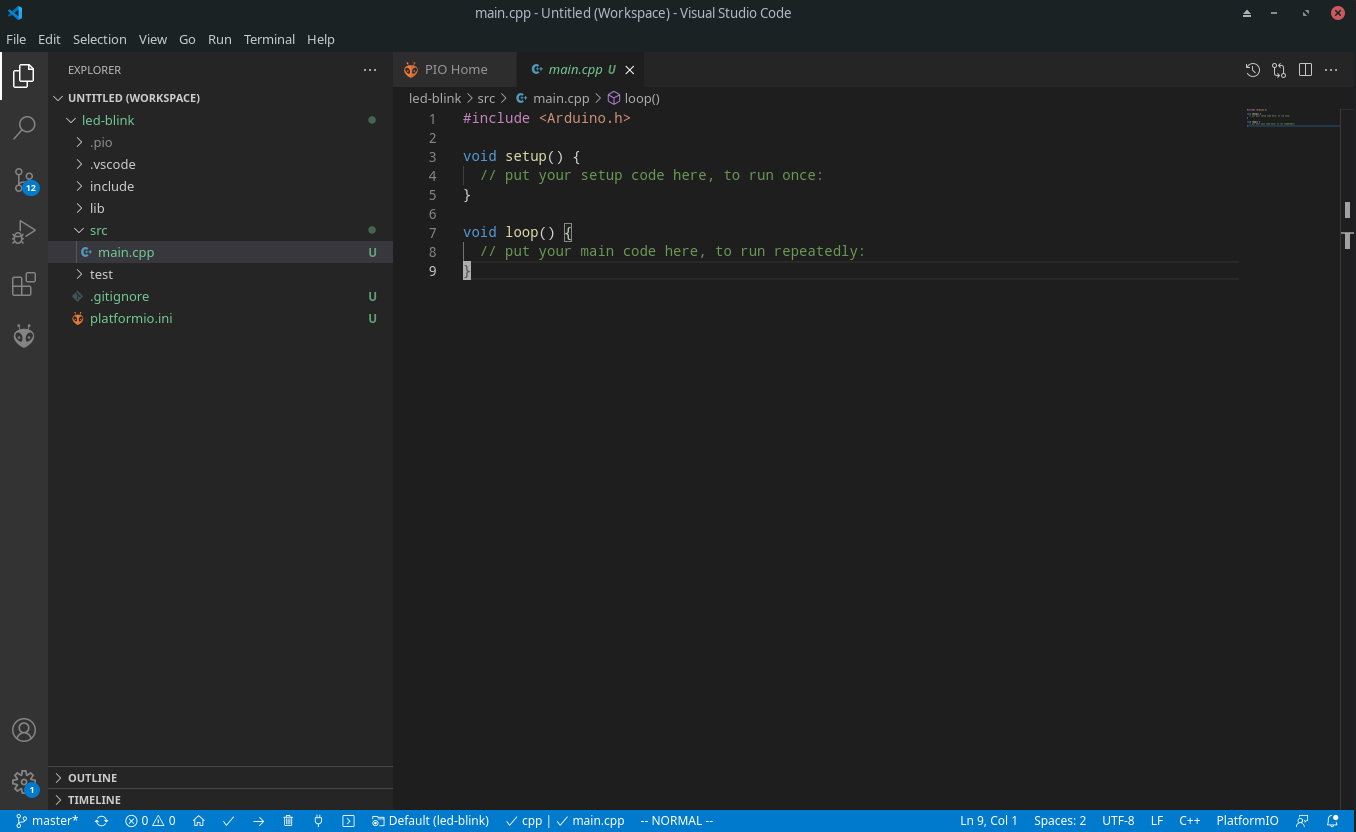This screenshot has height=832, width=1356.
Task: Click src in editor breadcrumb
Action: 486,98
